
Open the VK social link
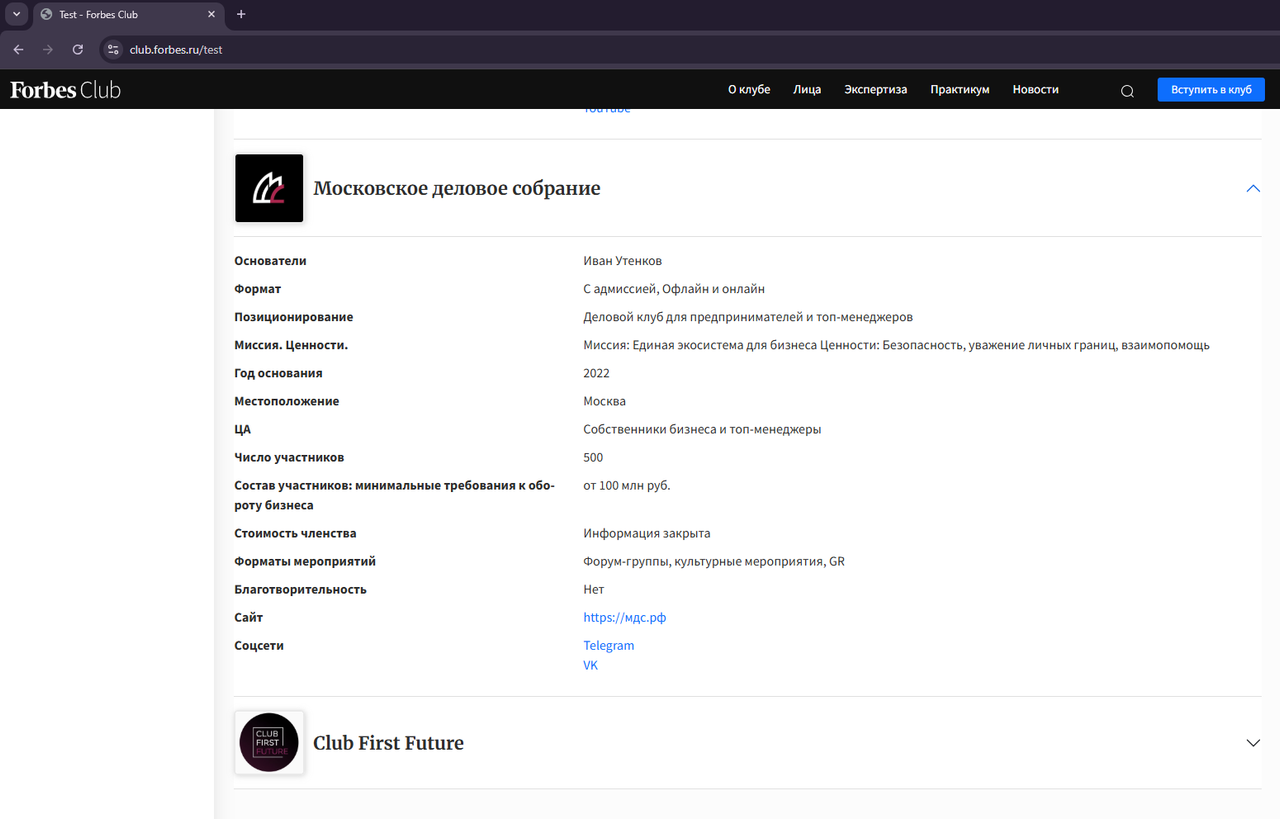(x=591, y=665)
